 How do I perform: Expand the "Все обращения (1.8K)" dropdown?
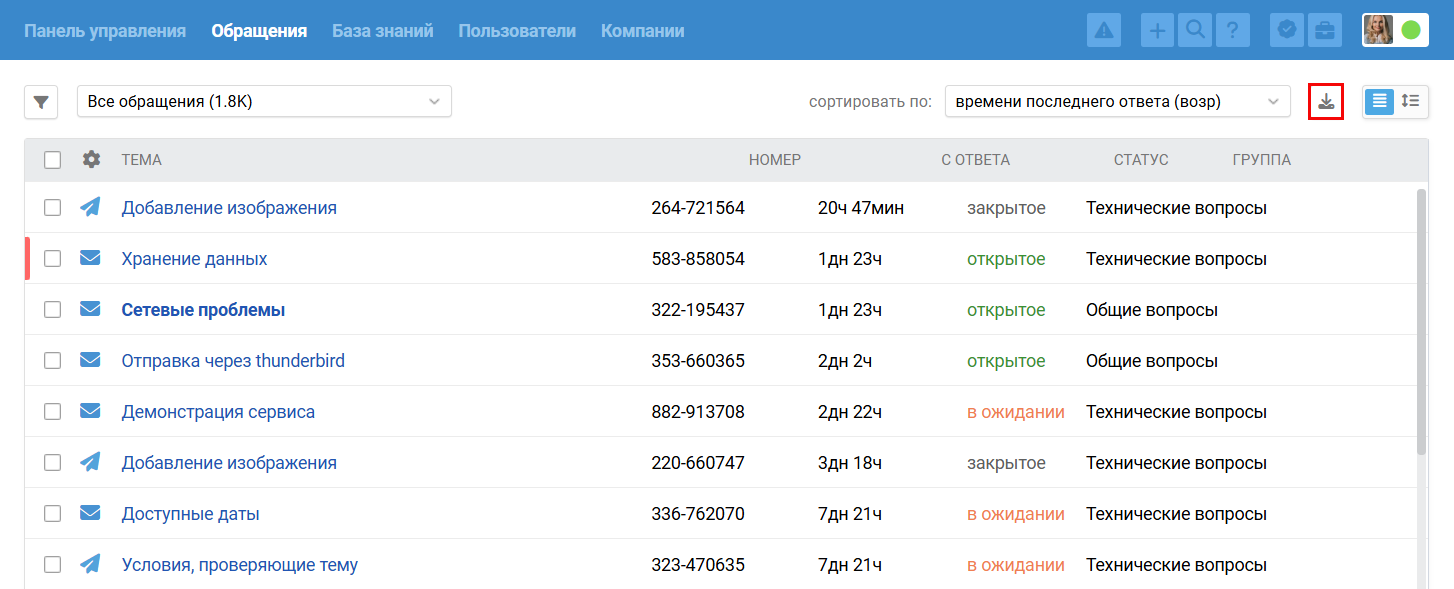tap(264, 102)
